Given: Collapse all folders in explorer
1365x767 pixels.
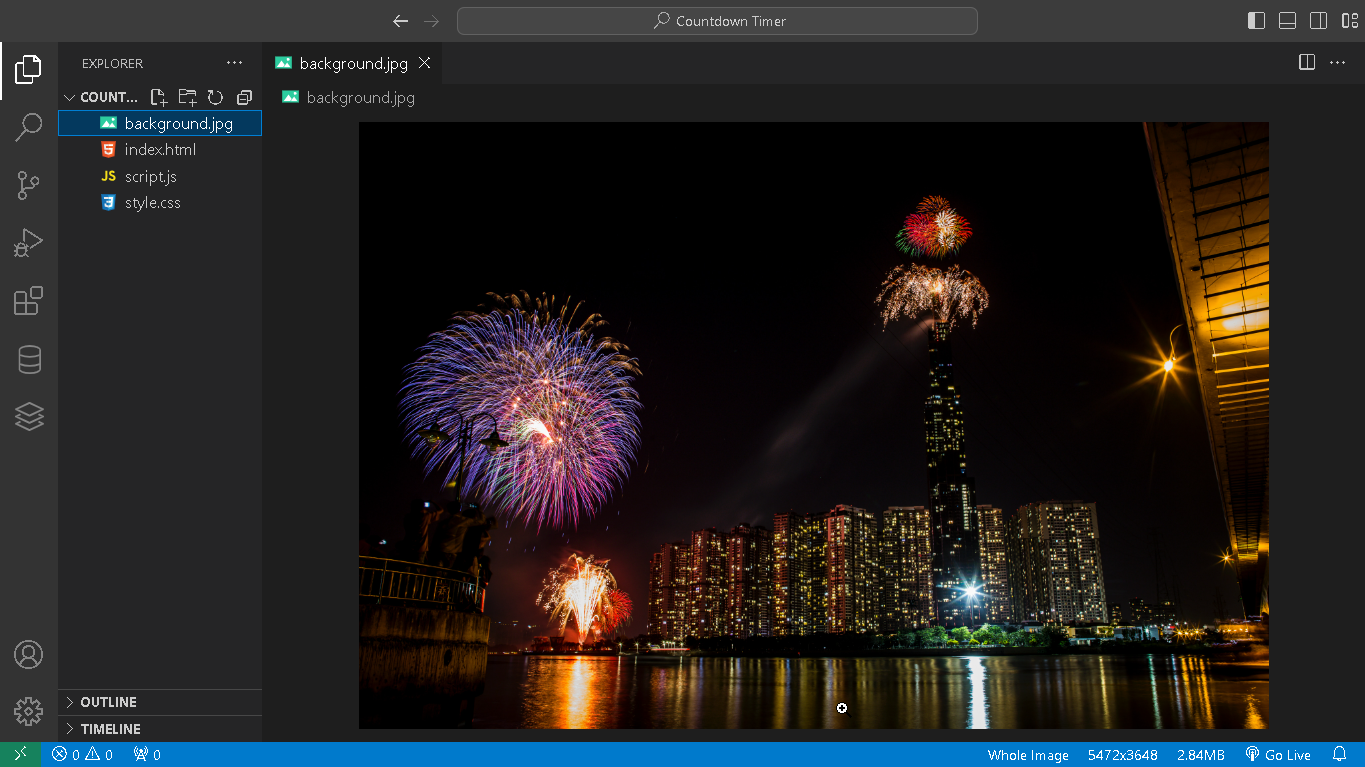Looking at the screenshot, I should coord(244,97).
